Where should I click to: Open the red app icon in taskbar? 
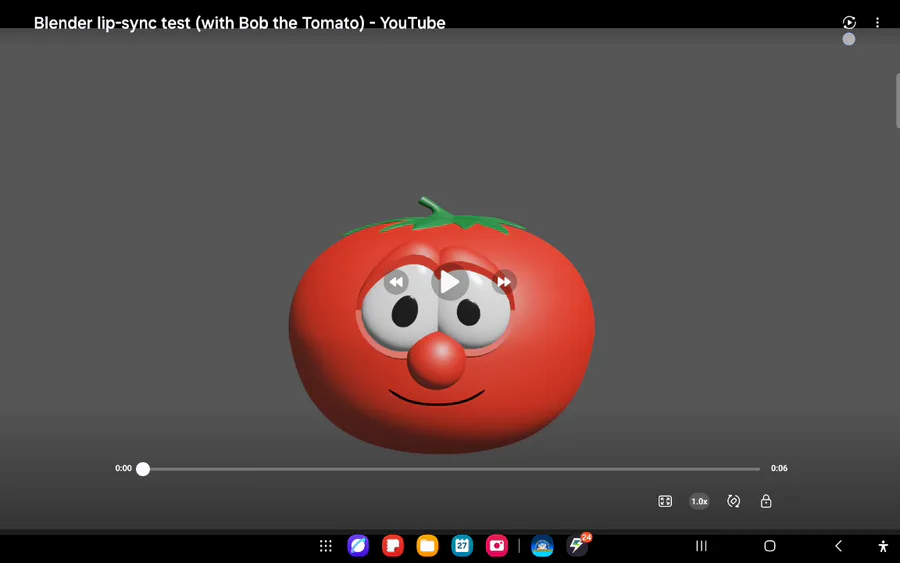coord(393,546)
